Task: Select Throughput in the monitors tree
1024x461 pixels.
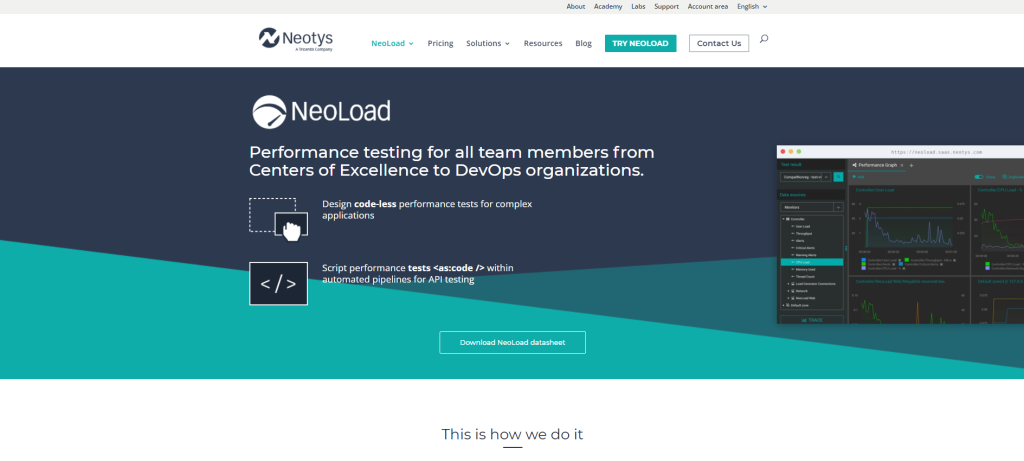Action: coord(804,234)
